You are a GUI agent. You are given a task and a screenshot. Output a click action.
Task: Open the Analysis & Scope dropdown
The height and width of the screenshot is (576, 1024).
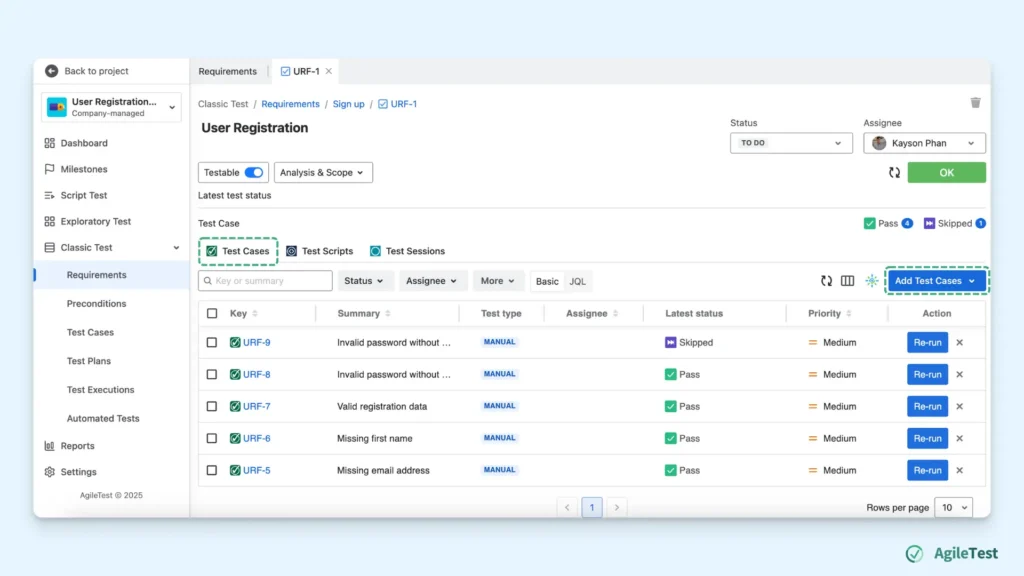coord(323,172)
